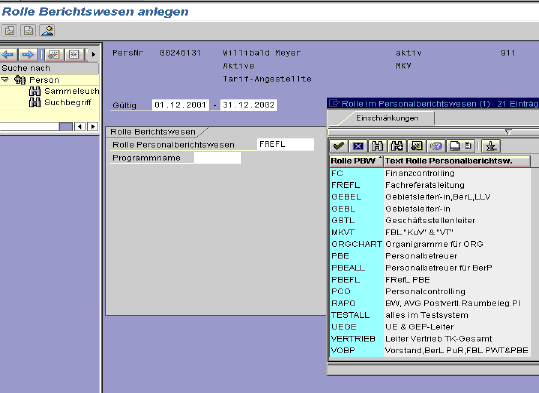Click the empty Programmname input field
Screen dimensions: 539x393
pos(217,158)
